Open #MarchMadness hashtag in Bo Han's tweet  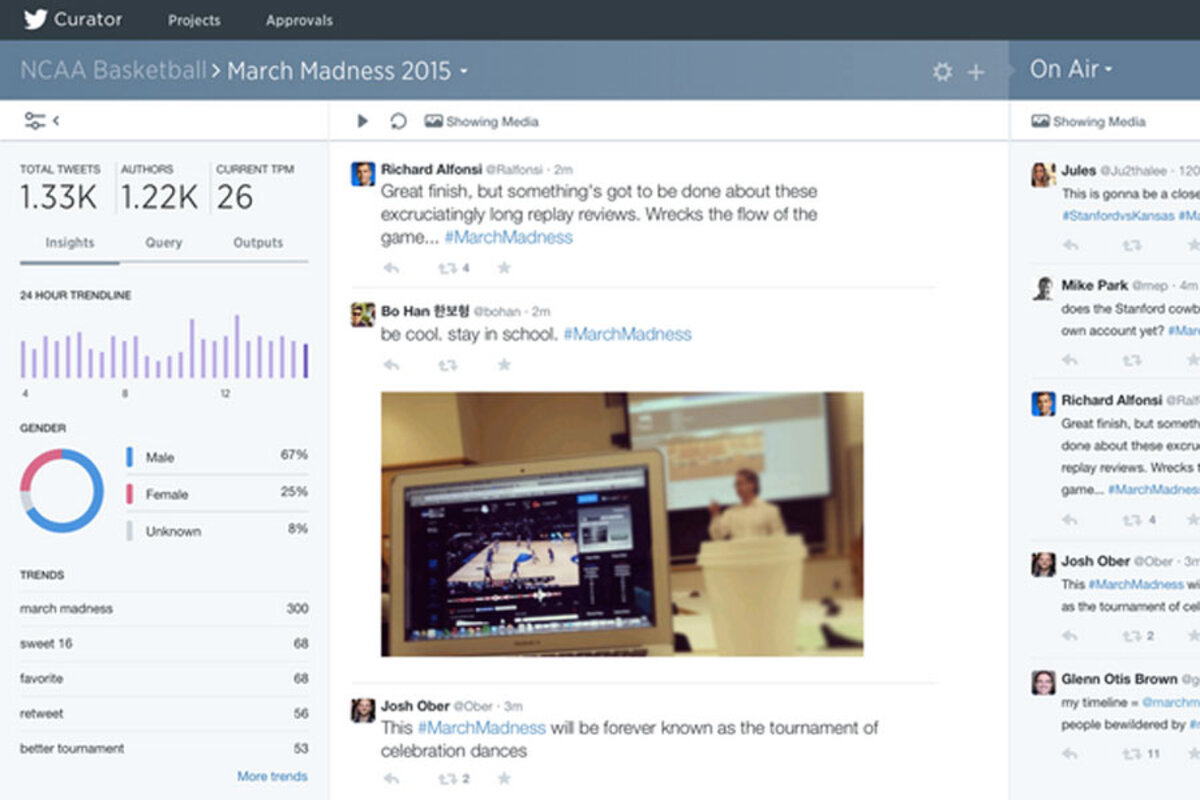627,334
